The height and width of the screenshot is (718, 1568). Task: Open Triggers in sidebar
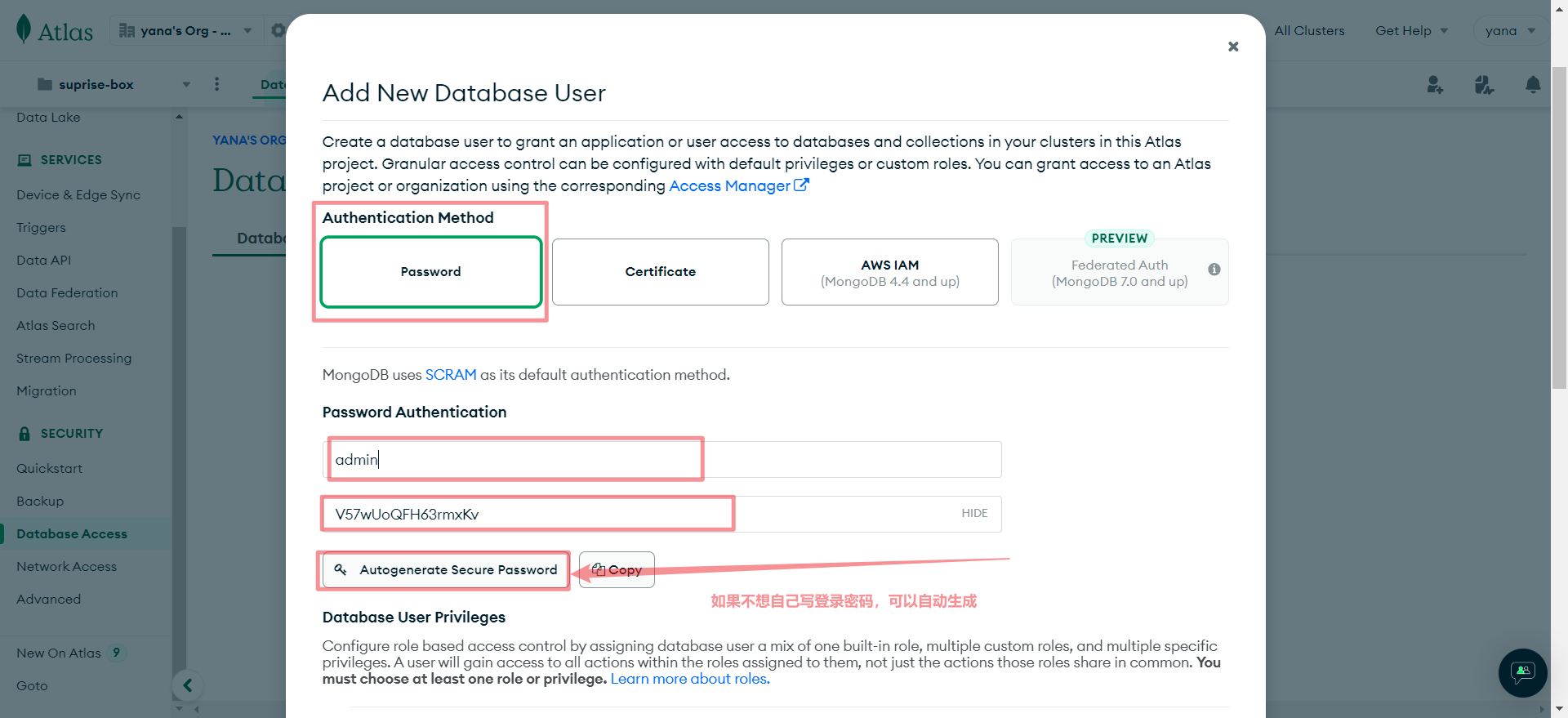click(41, 228)
